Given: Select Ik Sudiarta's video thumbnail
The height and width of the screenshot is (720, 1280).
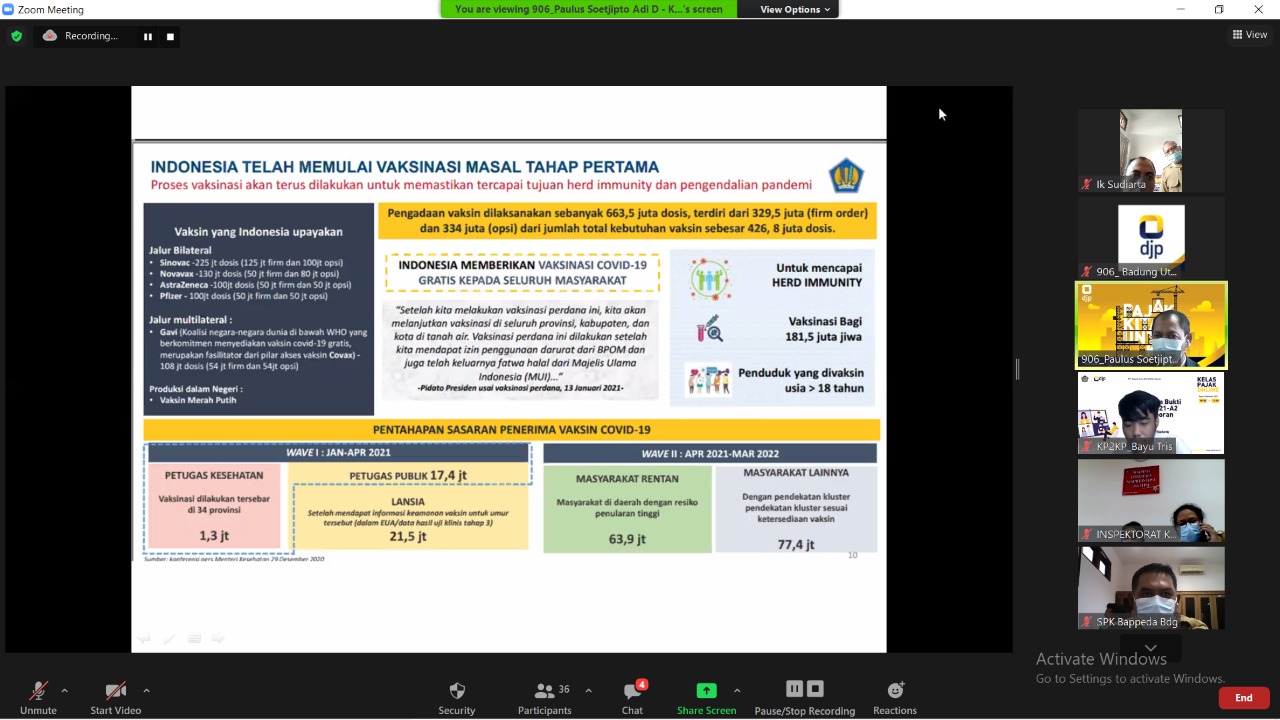Looking at the screenshot, I should (x=1151, y=150).
